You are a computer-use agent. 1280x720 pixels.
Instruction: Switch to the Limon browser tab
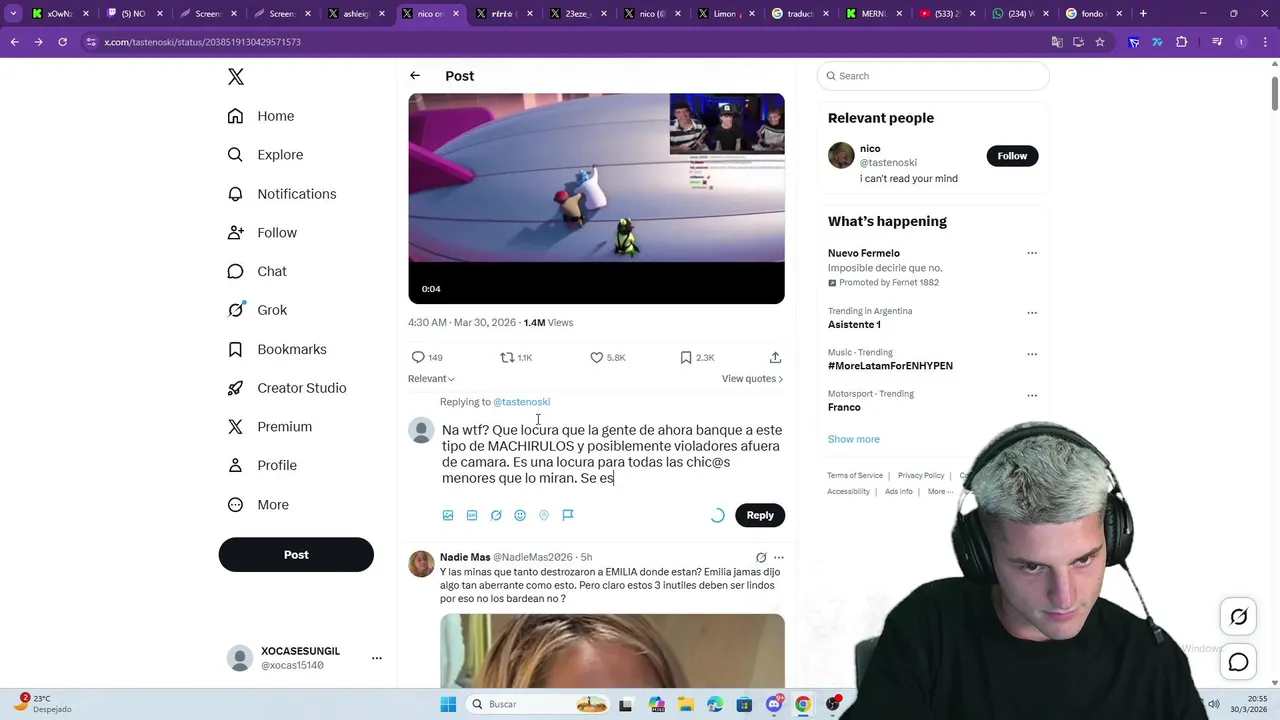727,14
